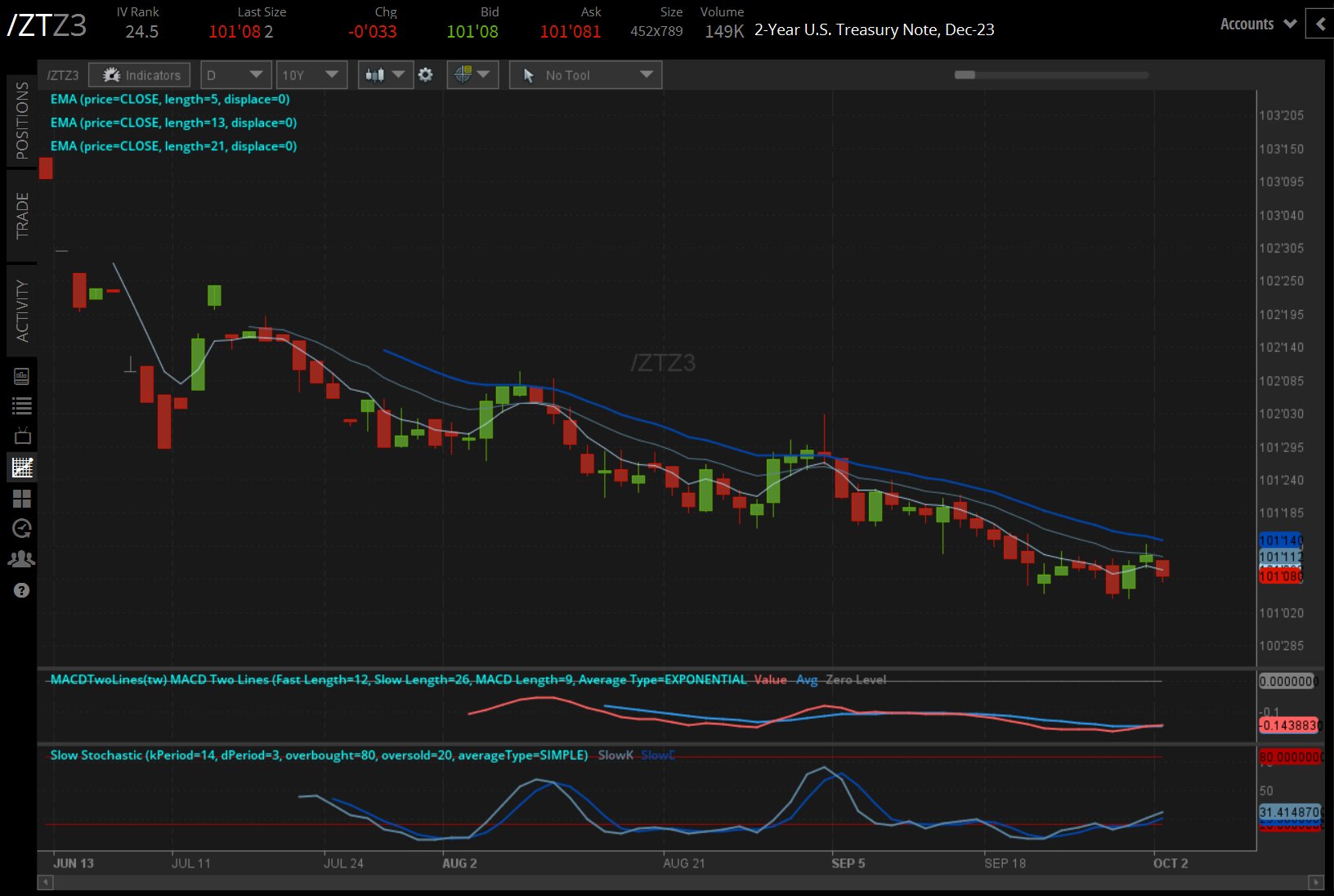Click the MACDTwoLines study label
This screenshot has width=1334, height=896.
[x=399, y=679]
